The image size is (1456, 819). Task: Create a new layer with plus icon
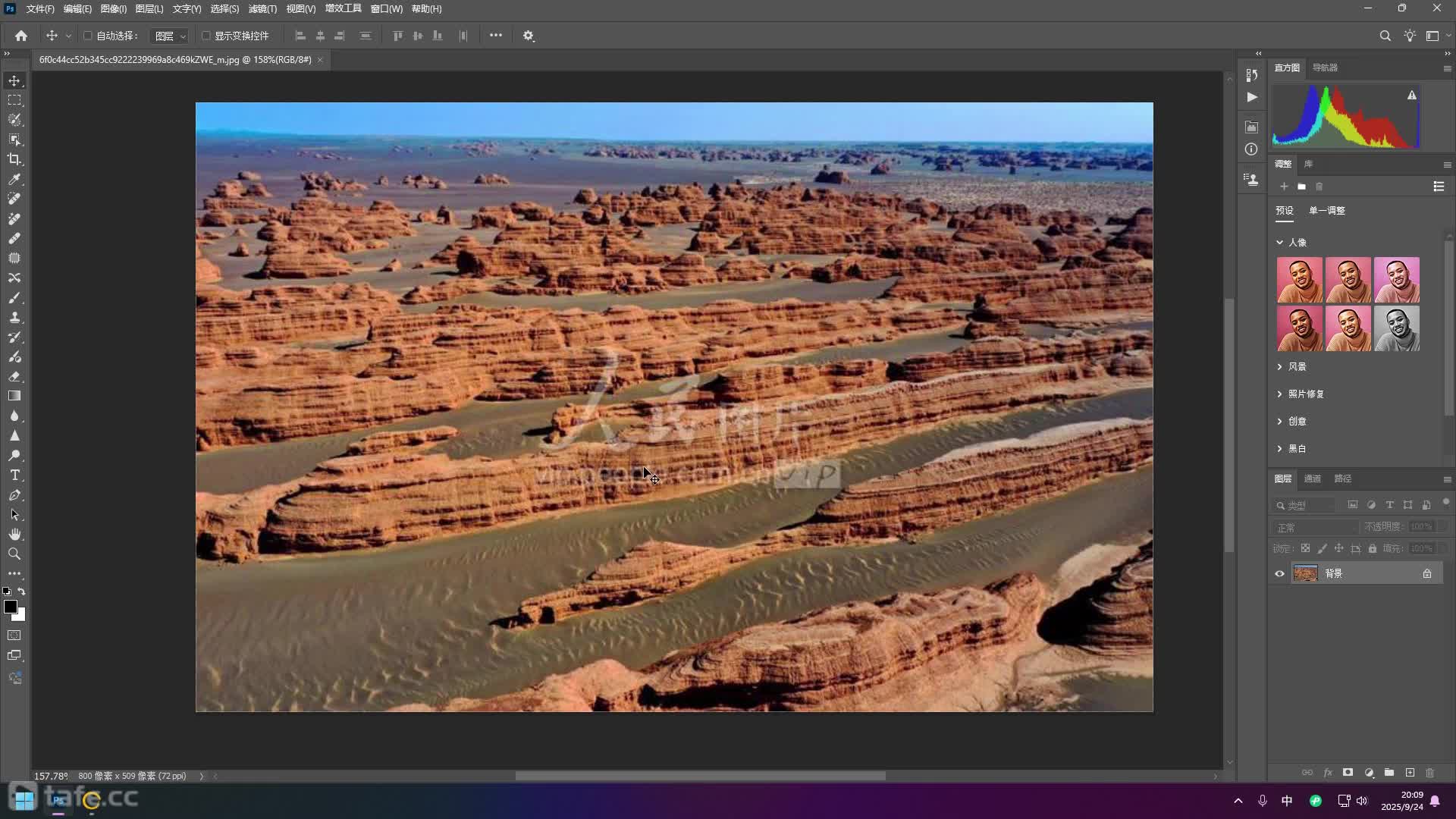point(1410,773)
